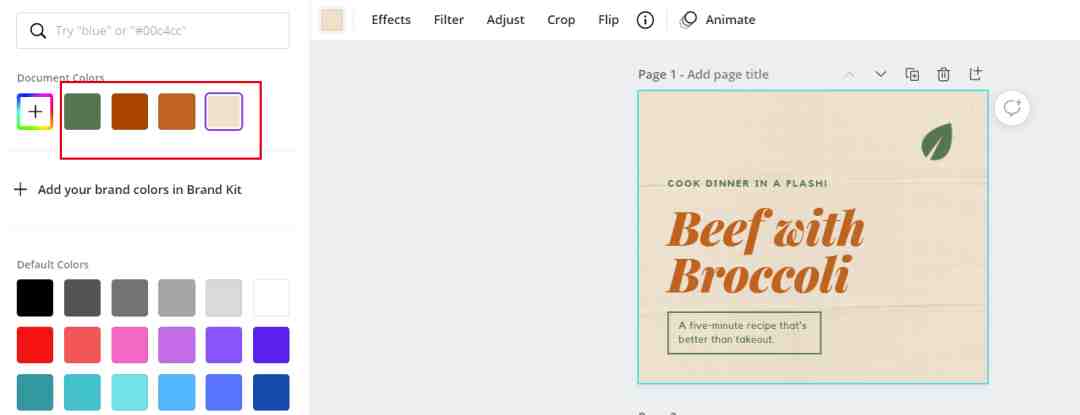Choose Crop in the toolbar

tap(561, 20)
